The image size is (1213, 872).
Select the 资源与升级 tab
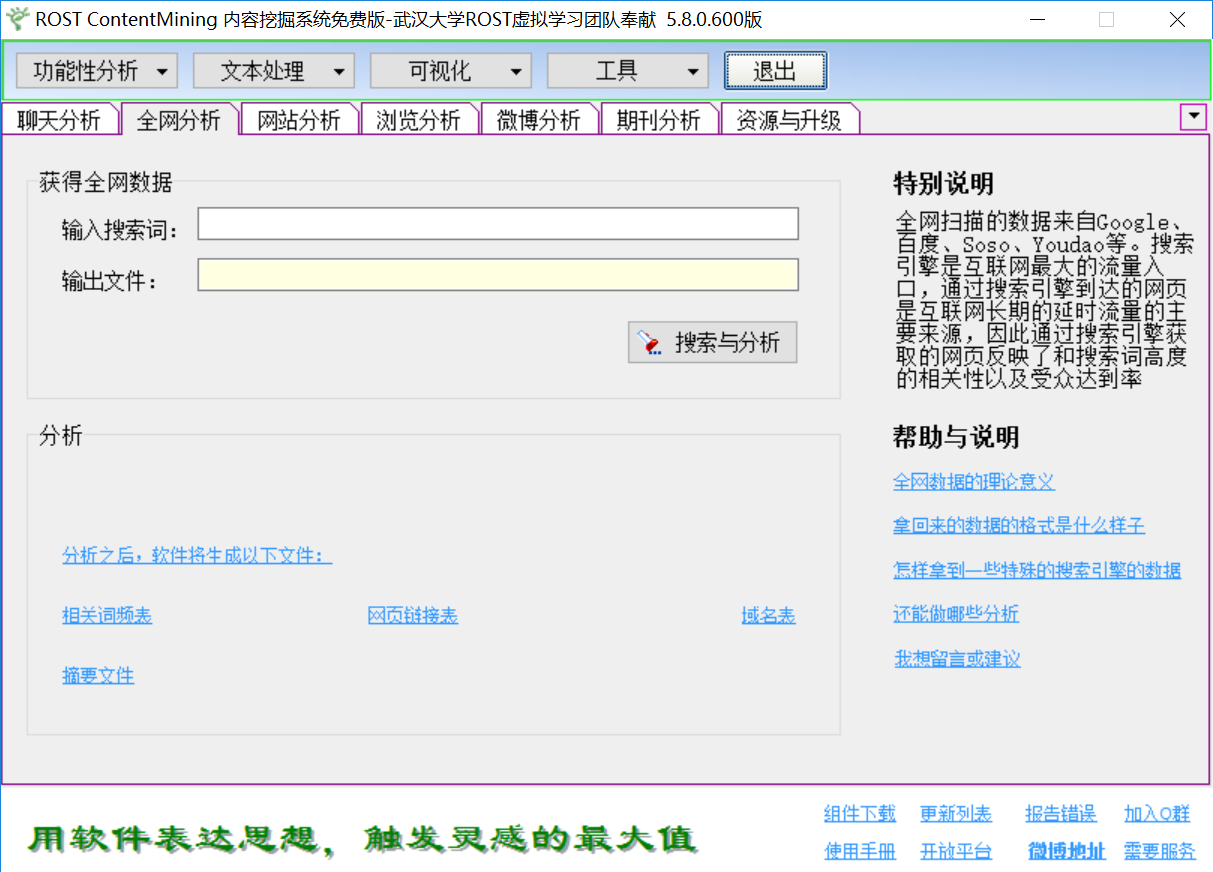click(789, 120)
